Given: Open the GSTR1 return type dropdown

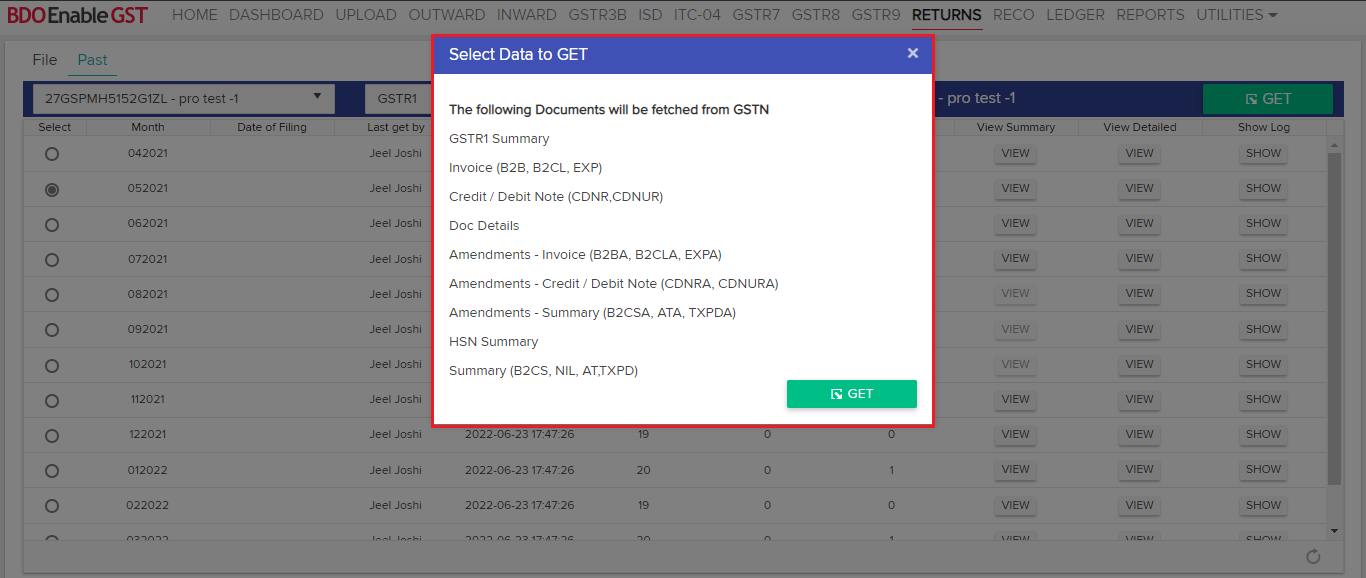Looking at the screenshot, I should [398, 99].
